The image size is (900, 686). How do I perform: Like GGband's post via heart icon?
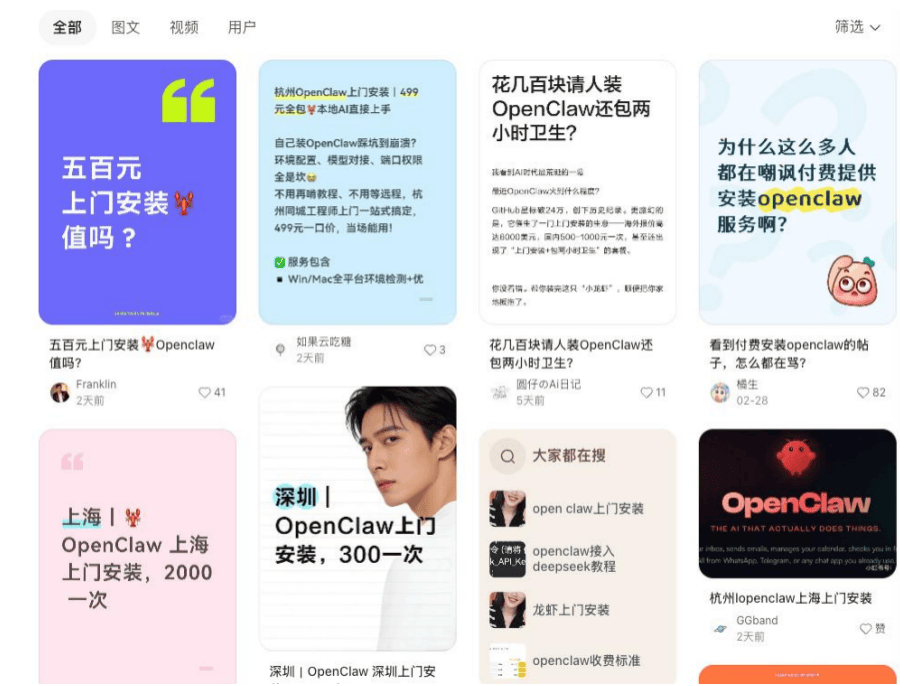(866, 629)
